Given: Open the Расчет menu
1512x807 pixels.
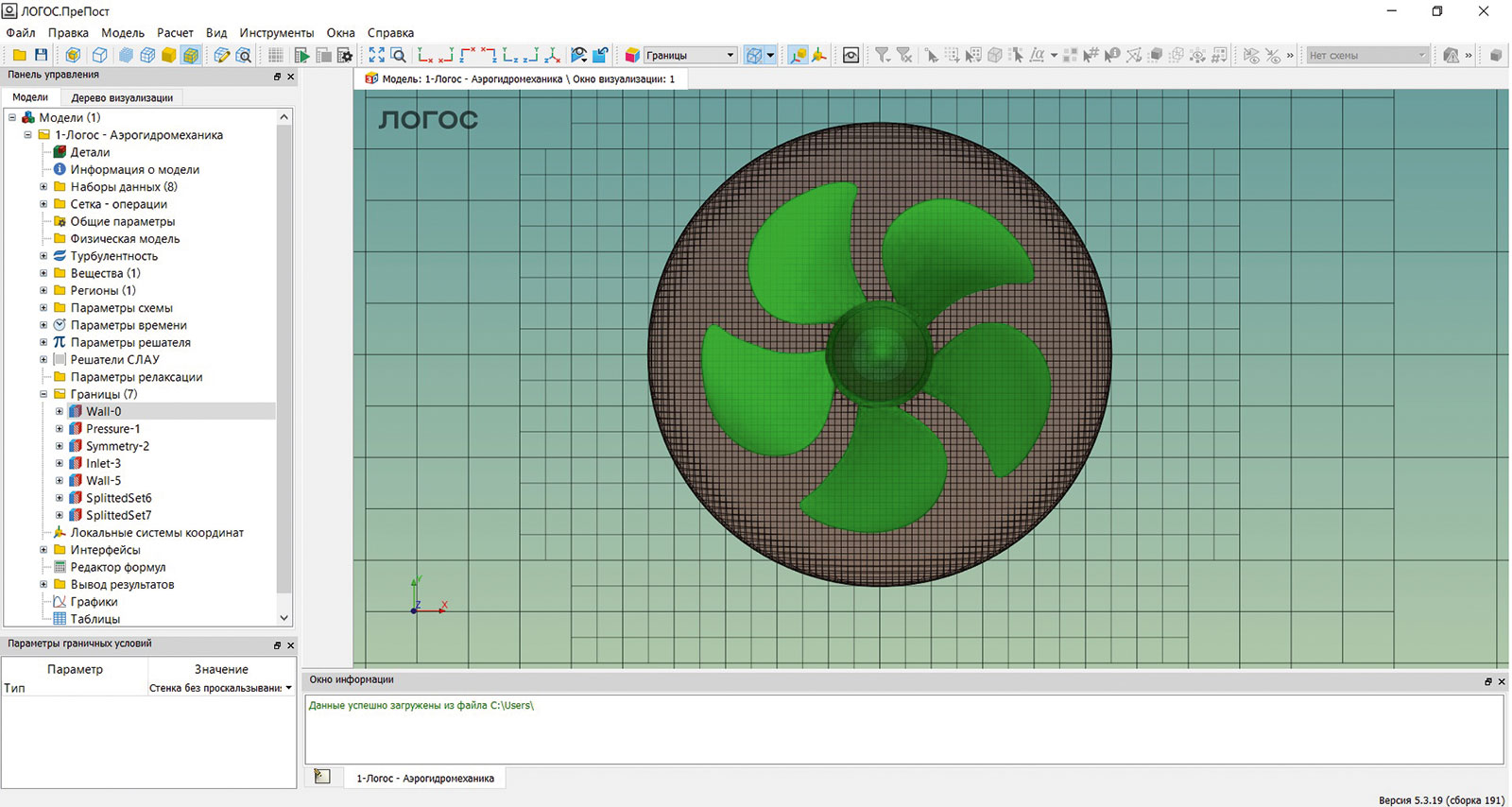Looking at the screenshot, I should (x=175, y=32).
